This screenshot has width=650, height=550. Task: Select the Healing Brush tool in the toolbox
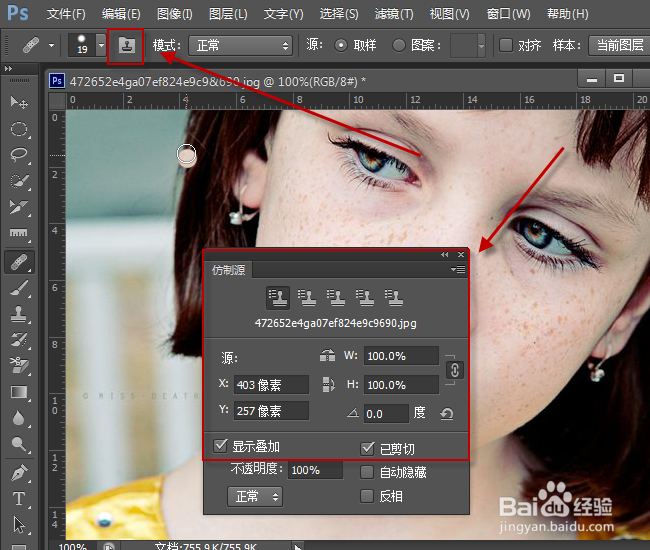[19, 262]
